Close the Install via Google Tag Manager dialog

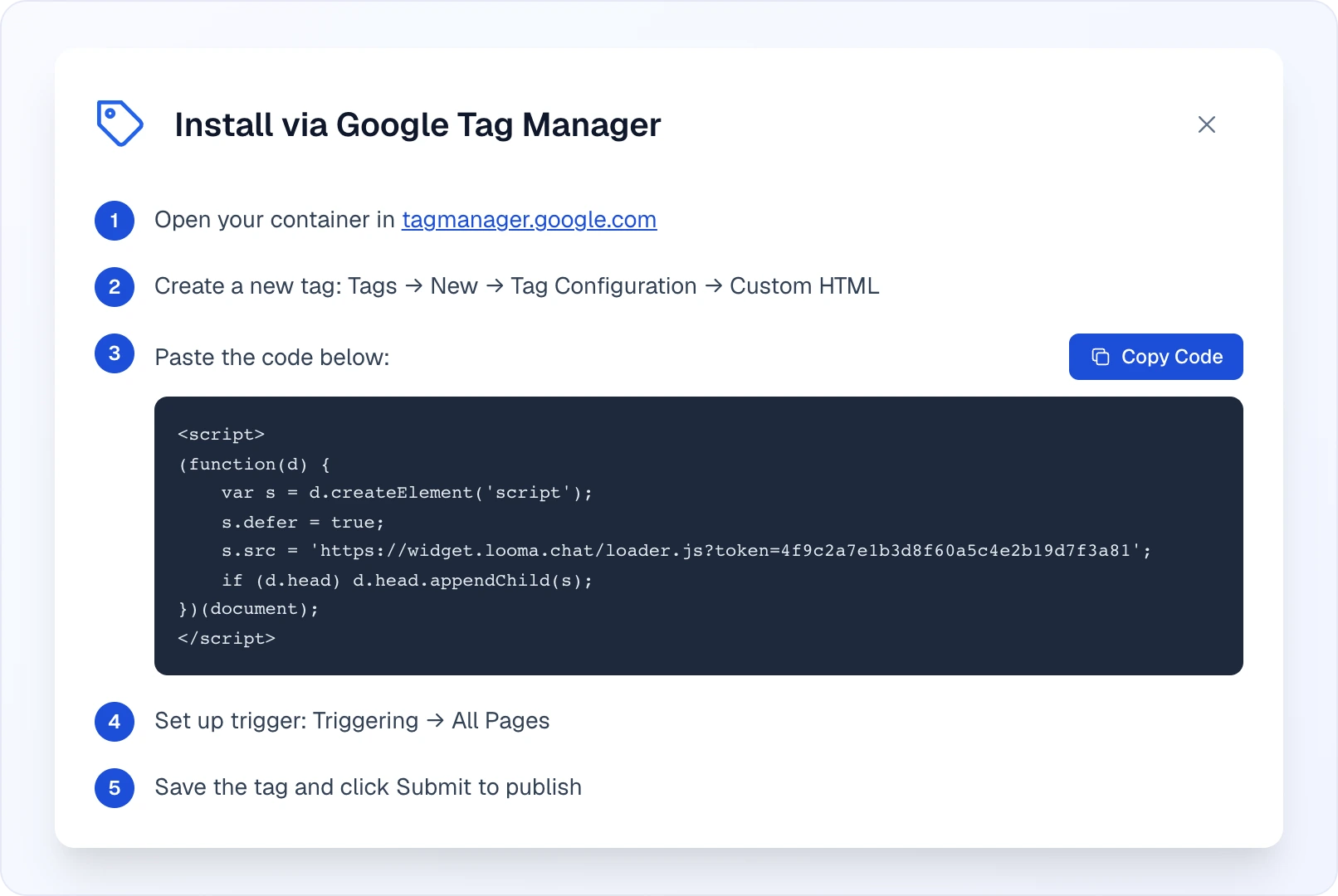click(1207, 124)
